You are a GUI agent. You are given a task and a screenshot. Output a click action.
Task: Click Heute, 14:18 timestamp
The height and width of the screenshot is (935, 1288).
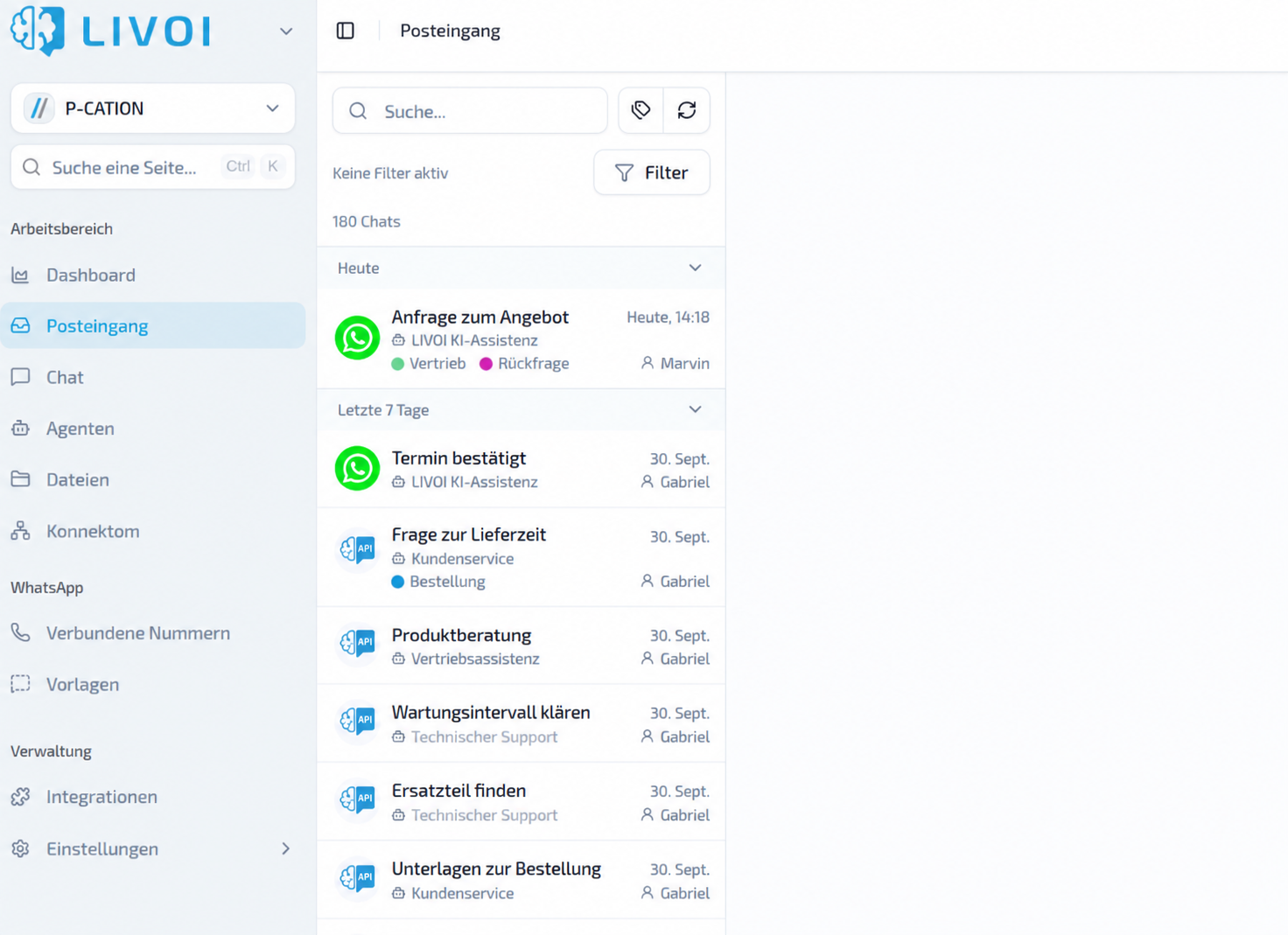coord(668,317)
